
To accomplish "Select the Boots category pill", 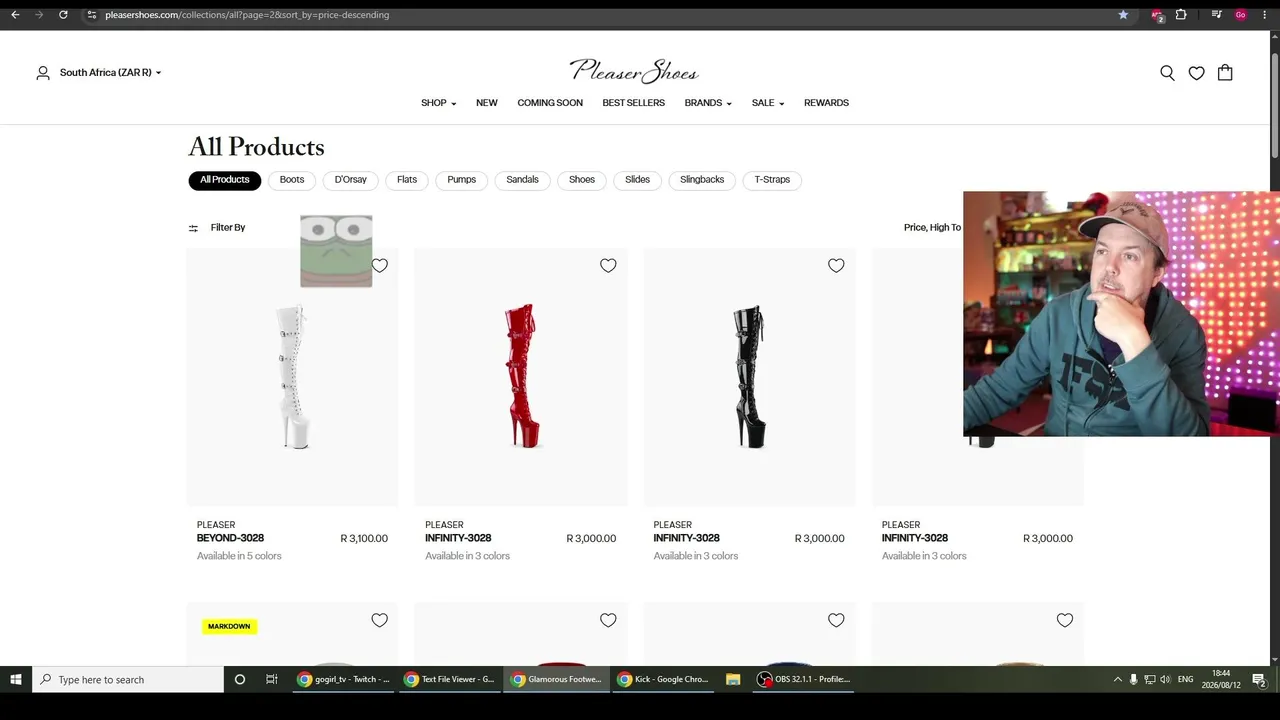I will pos(292,180).
